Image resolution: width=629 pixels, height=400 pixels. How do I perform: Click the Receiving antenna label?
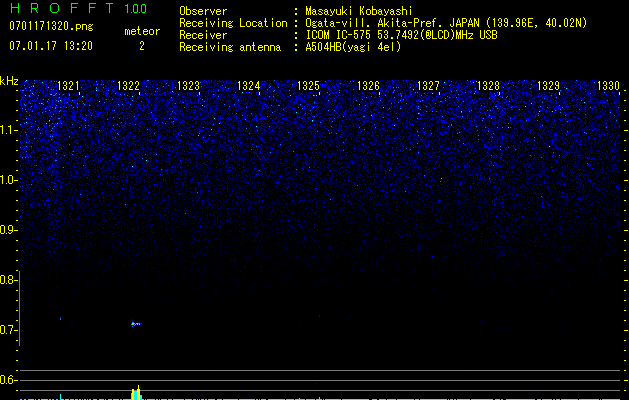tap(230, 47)
